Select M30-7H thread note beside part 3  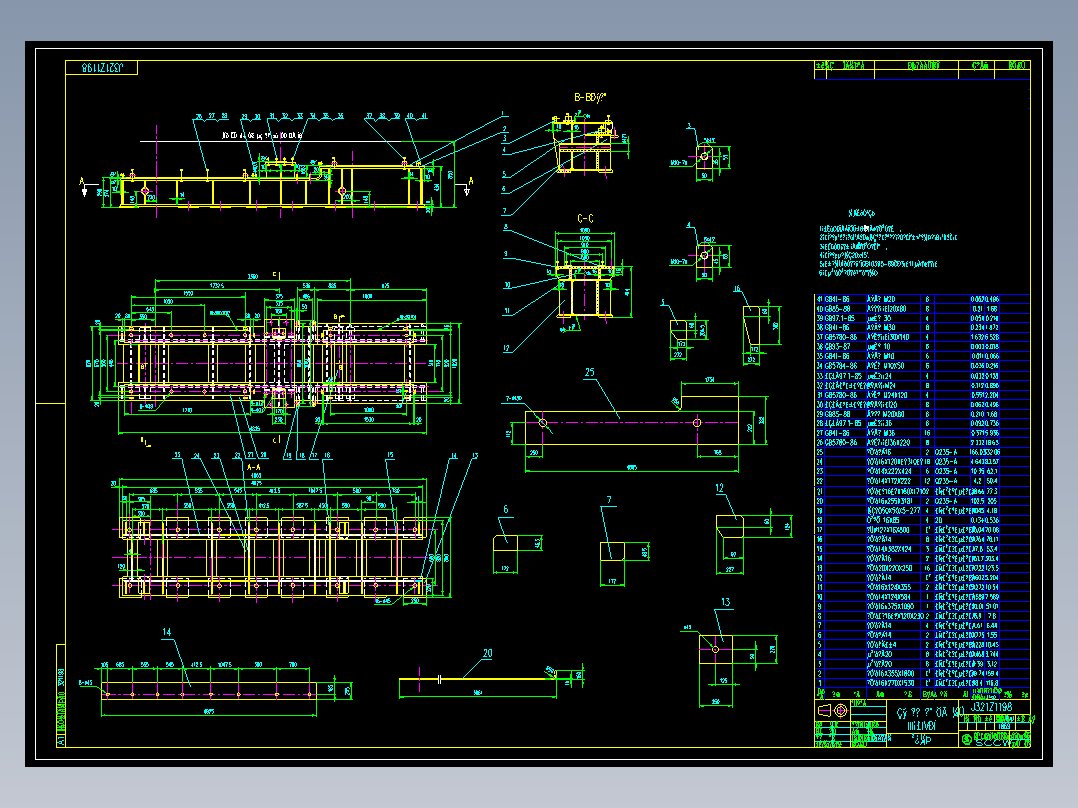tap(679, 164)
